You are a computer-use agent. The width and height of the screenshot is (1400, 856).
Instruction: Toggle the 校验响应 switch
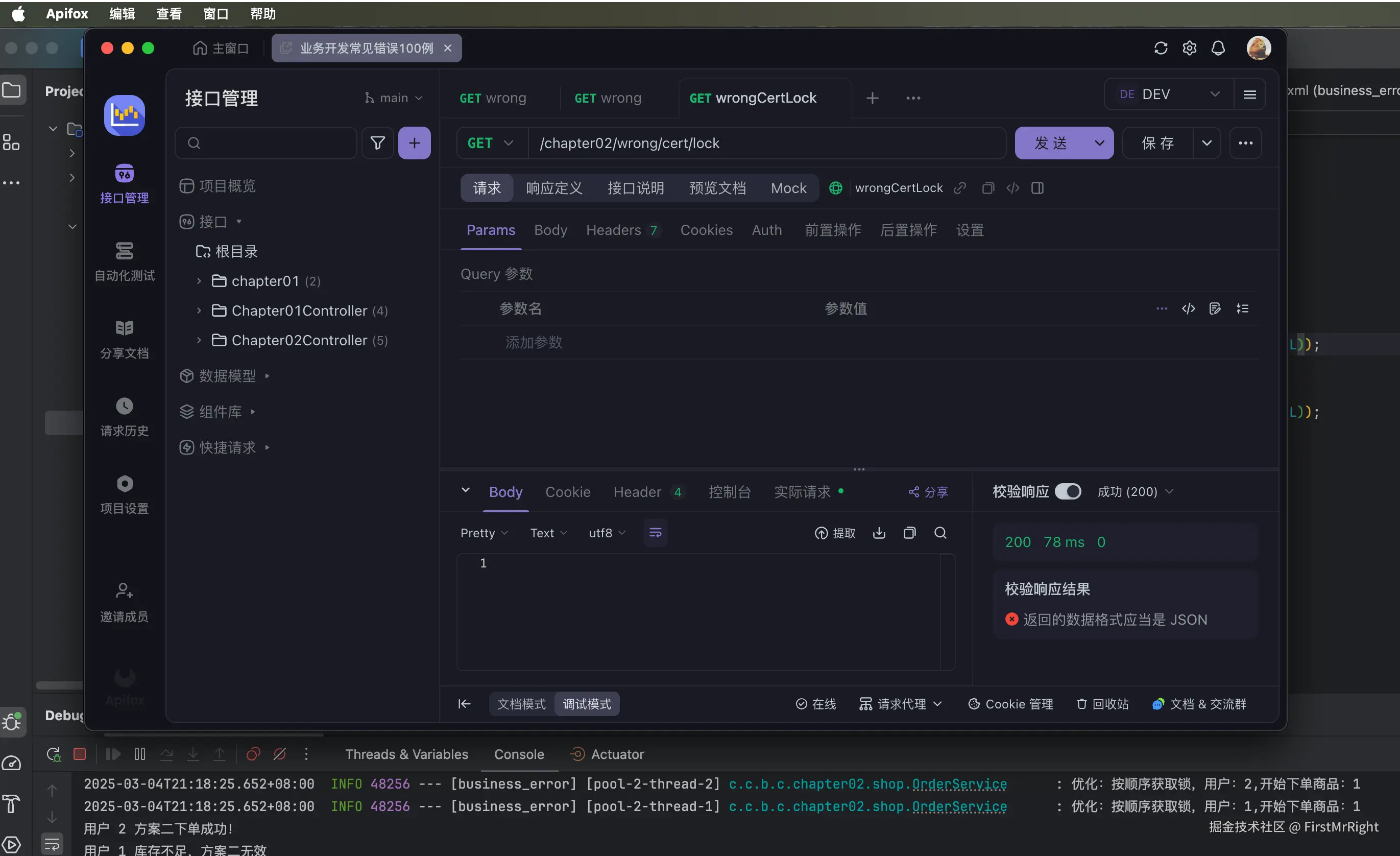click(1068, 491)
